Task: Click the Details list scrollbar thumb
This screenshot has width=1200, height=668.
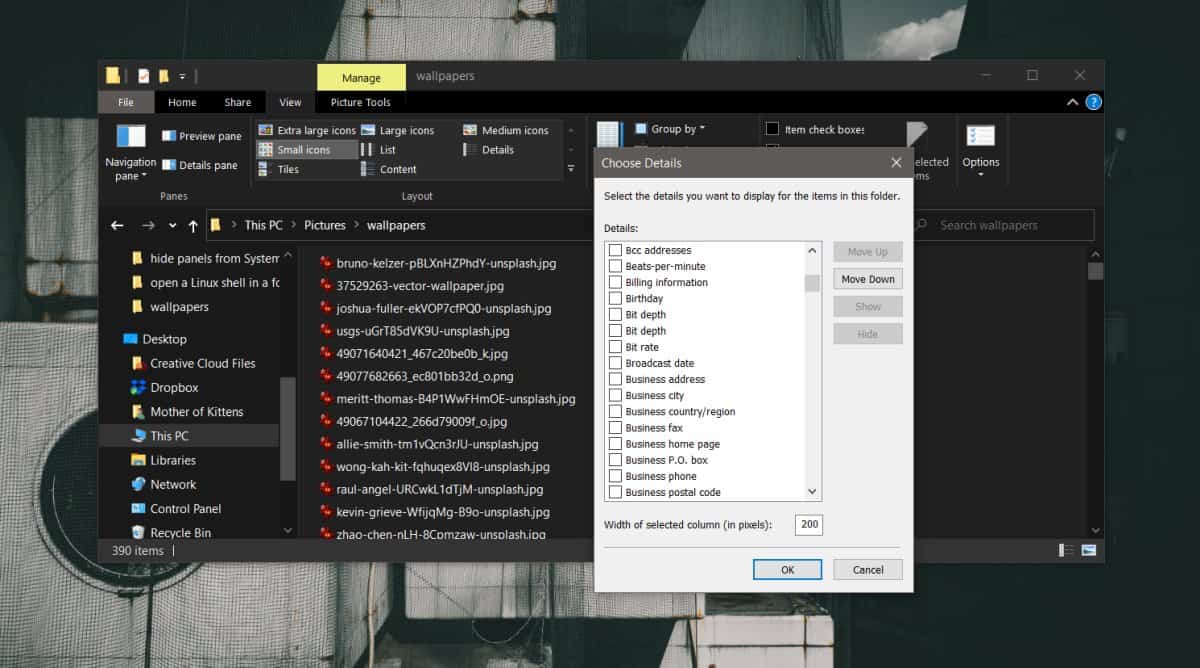Action: click(x=812, y=282)
